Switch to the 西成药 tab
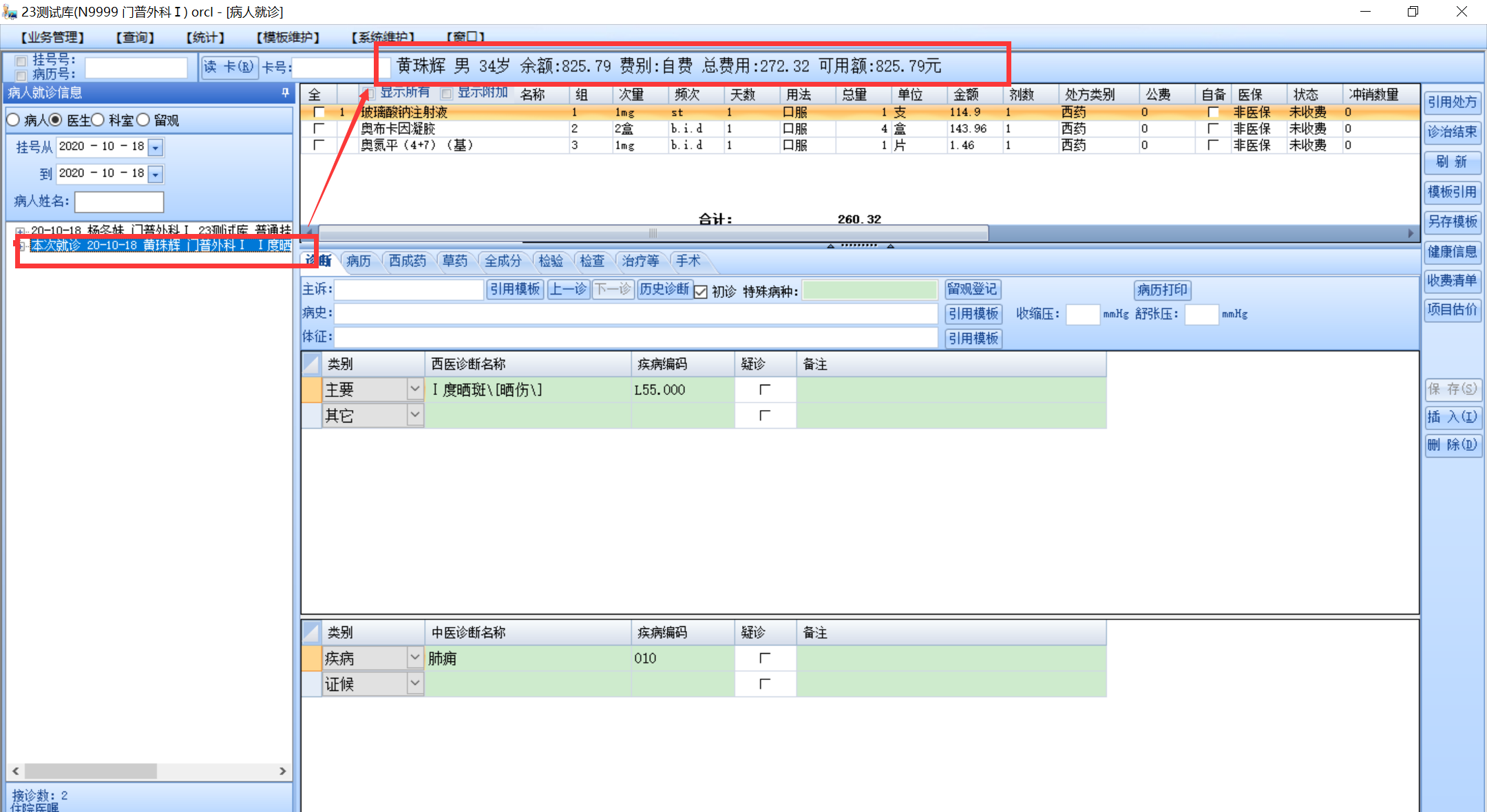 407,261
